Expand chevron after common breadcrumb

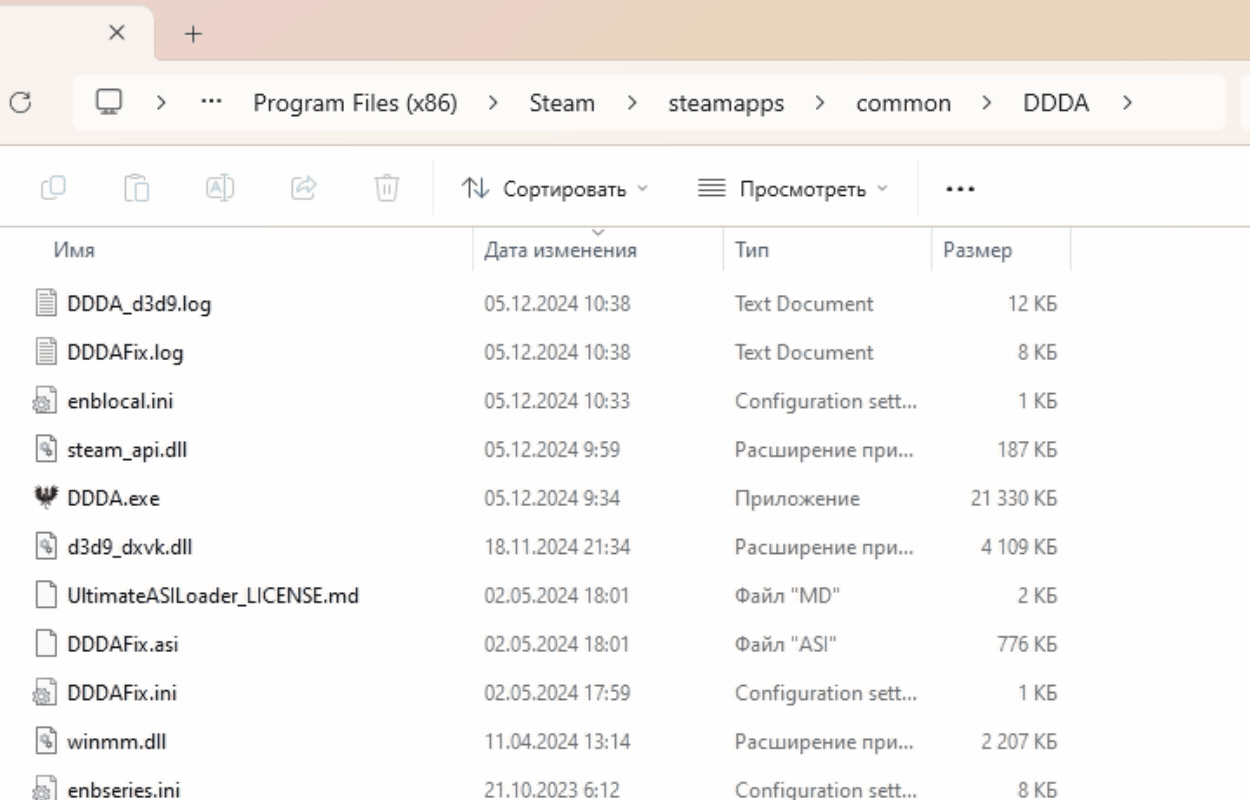point(987,103)
